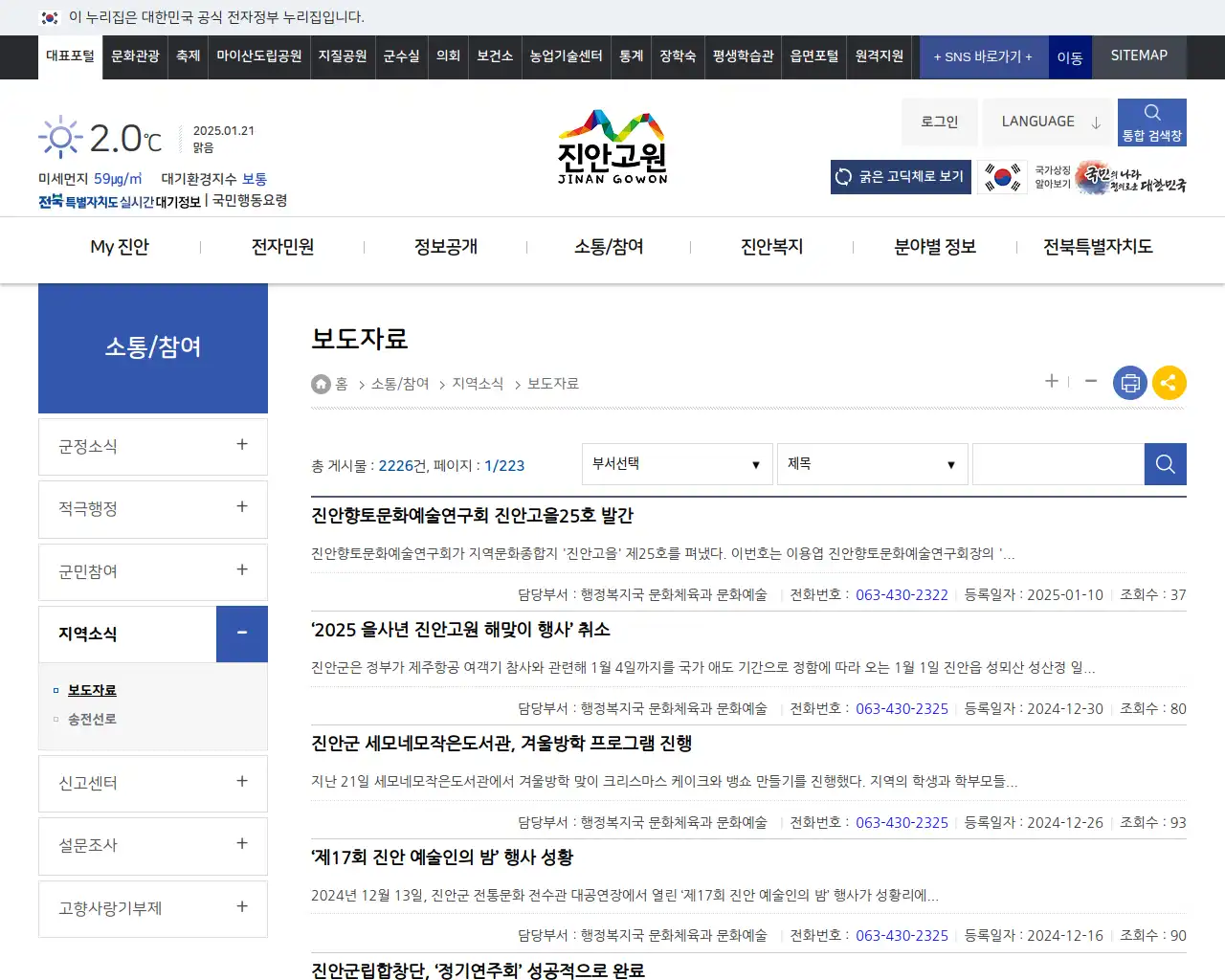Increase font size with the plus icon

(x=1051, y=381)
